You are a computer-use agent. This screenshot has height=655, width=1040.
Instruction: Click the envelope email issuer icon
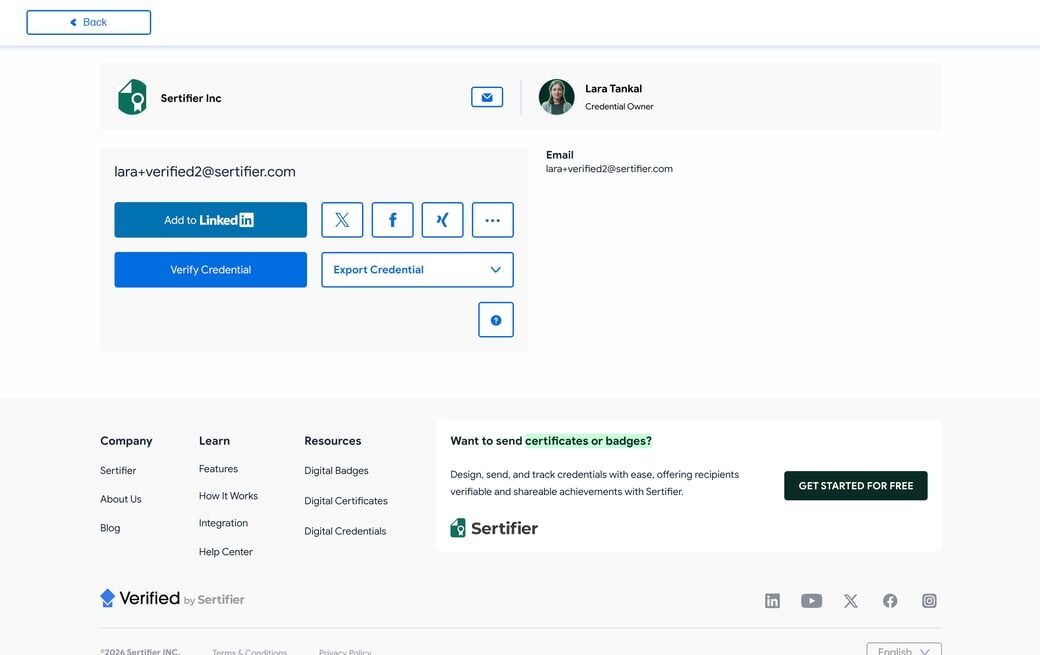click(x=487, y=97)
